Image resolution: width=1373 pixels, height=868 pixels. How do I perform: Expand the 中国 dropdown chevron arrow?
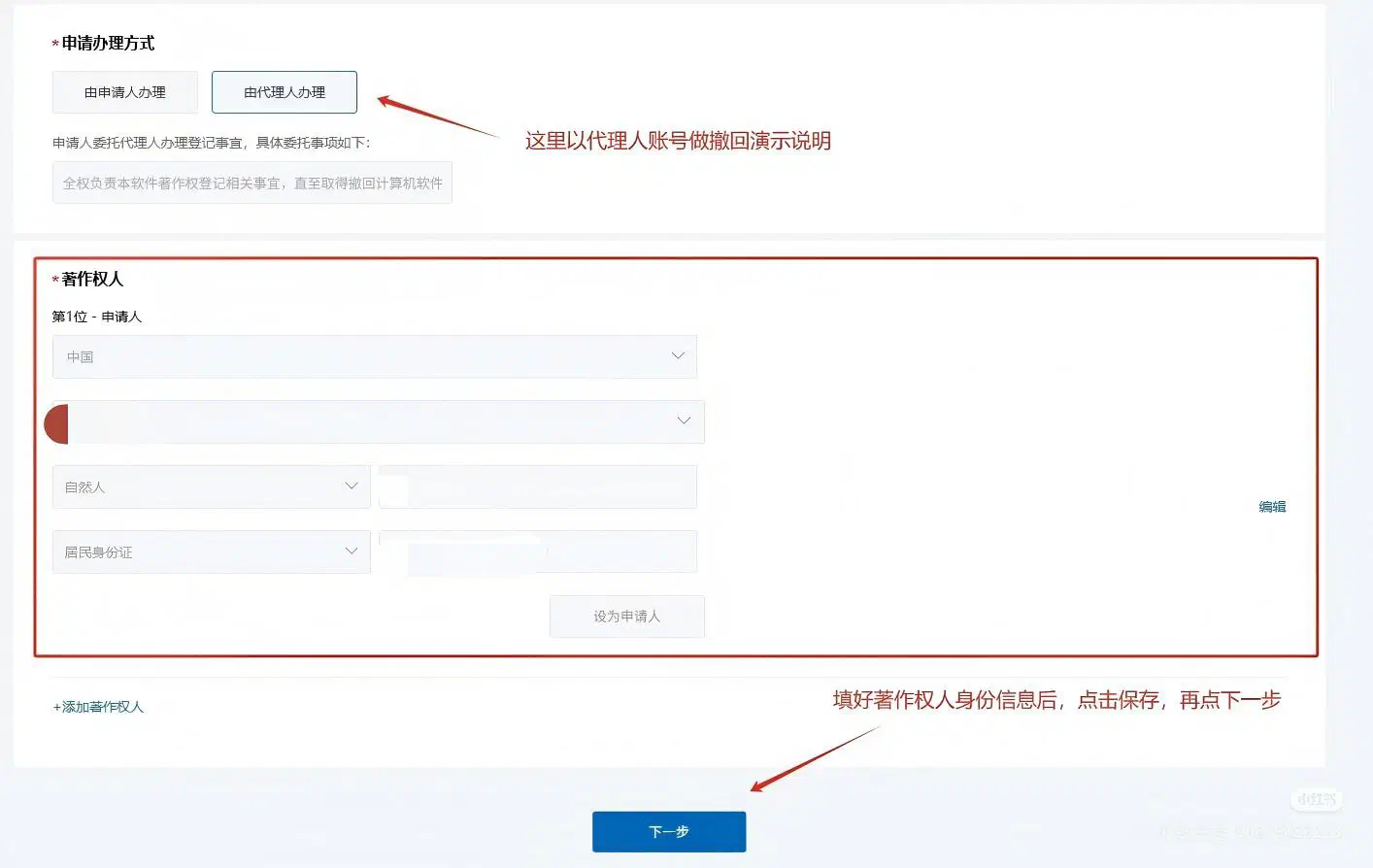click(678, 356)
